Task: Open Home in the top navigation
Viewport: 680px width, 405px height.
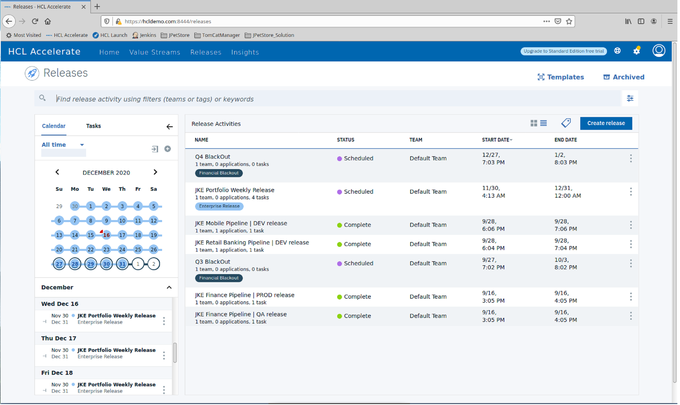Action: (x=109, y=52)
